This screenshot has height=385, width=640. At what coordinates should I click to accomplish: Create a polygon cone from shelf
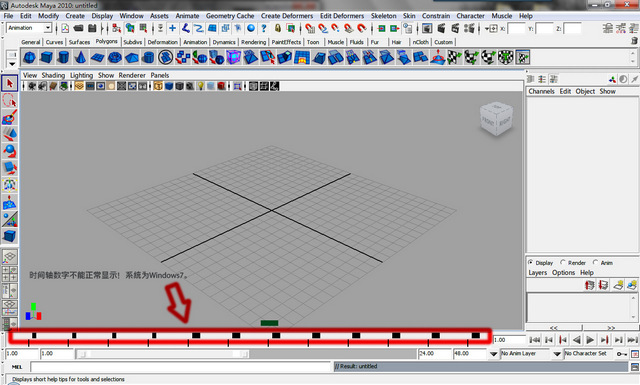(80, 58)
